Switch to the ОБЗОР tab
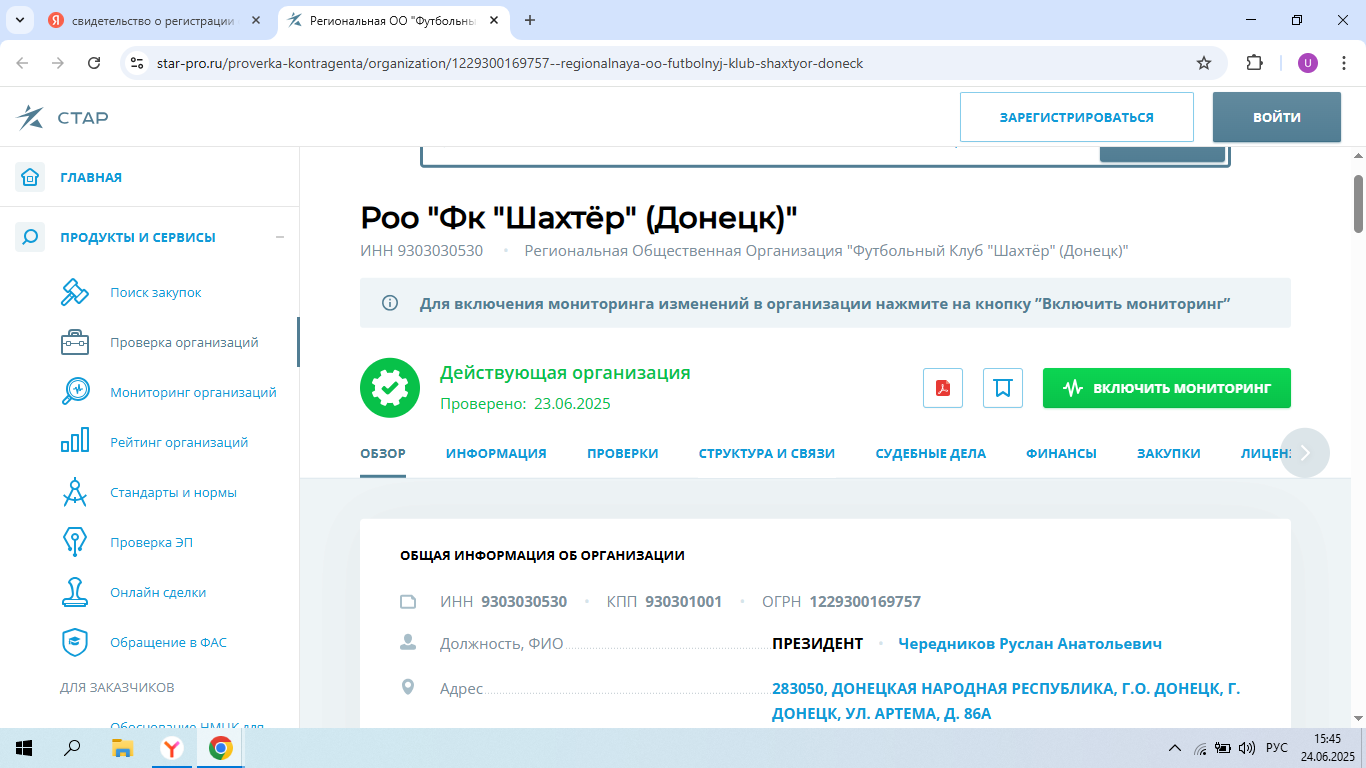Screen dimensions: 1366x768 pyautogui.click(x=383, y=453)
